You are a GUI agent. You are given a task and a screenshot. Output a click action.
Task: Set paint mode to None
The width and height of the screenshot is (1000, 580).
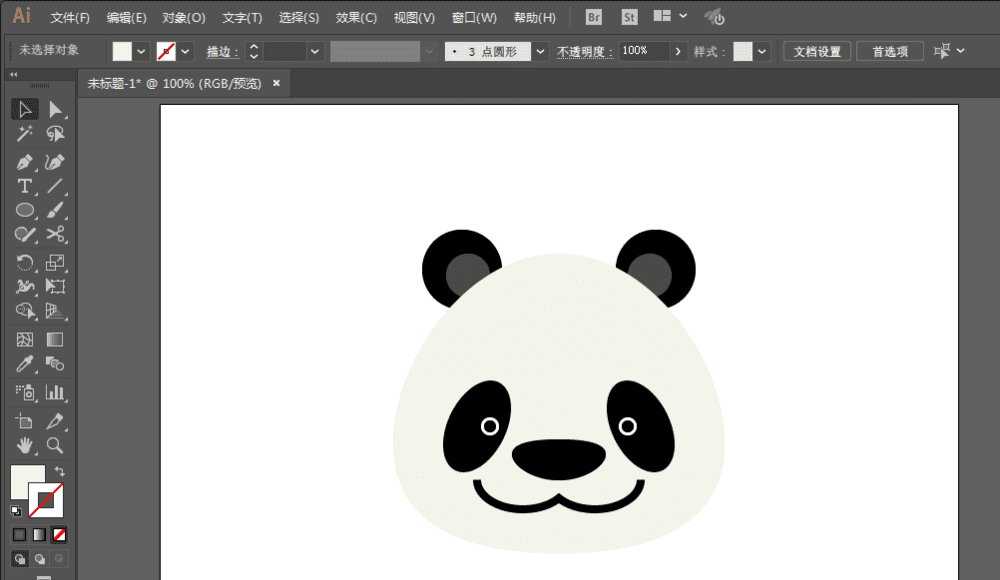60,535
